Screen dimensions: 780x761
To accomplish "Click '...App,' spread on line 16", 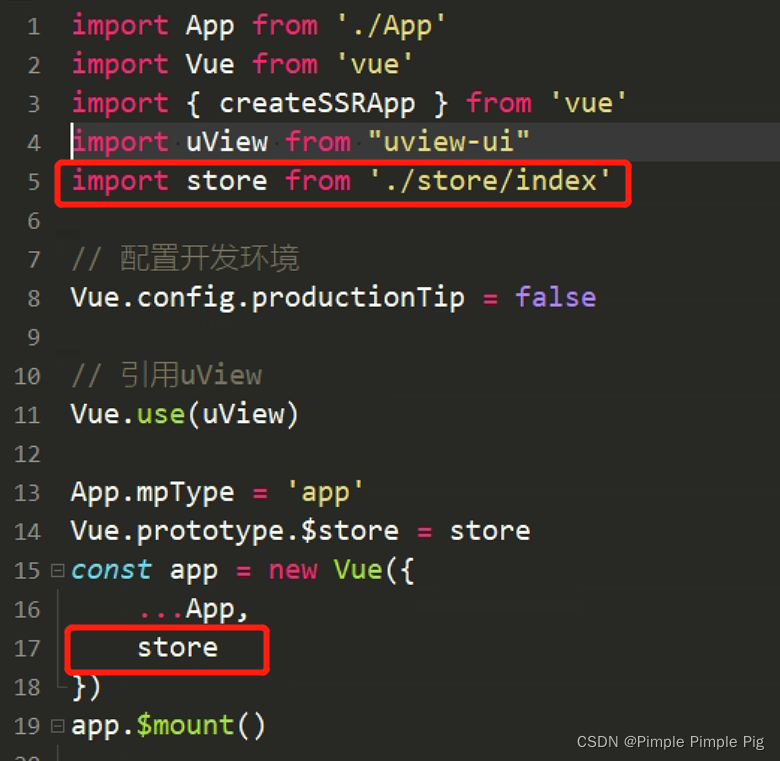I will click(x=194, y=610).
